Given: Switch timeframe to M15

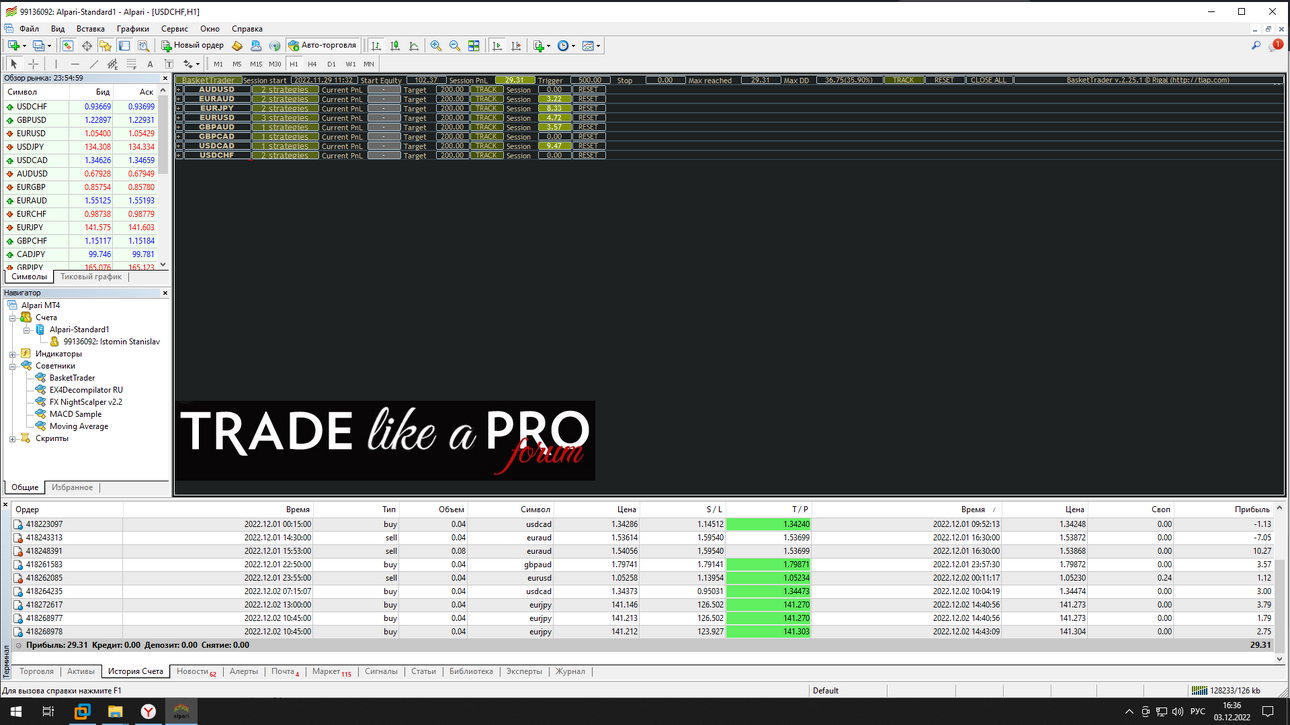Looking at the screenshot, I should click(x=256, y=64).
